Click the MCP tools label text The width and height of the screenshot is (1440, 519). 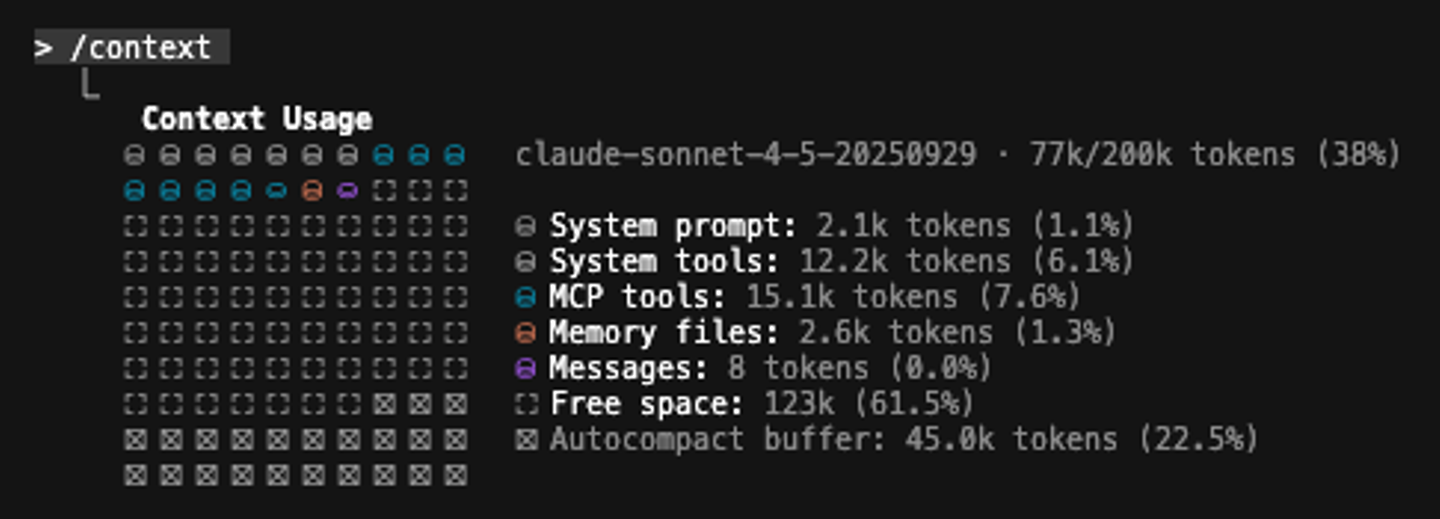637,298
